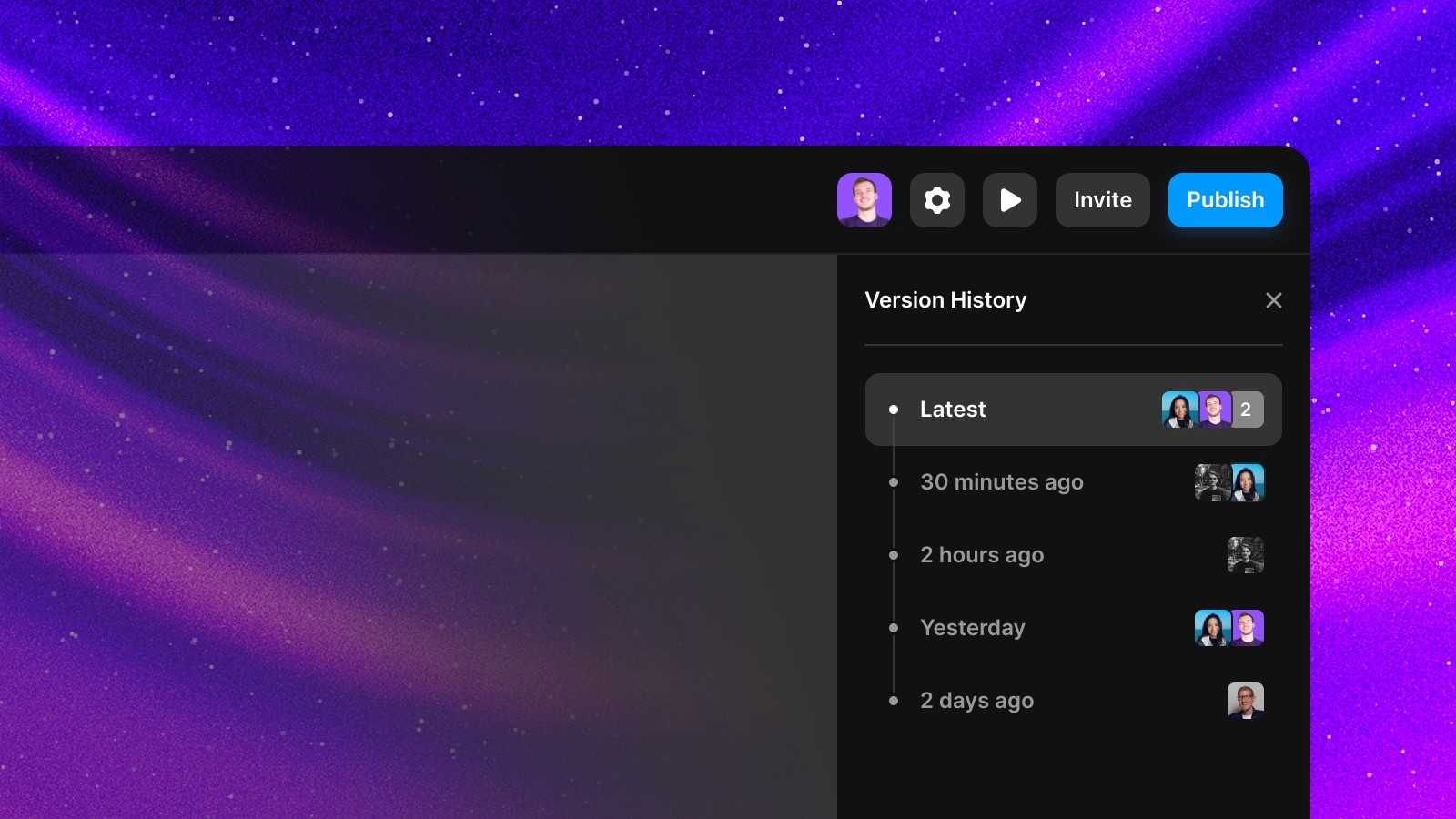Click the Invite button
This screenshot has height=819, width=1456.
tap(1102, 200)
